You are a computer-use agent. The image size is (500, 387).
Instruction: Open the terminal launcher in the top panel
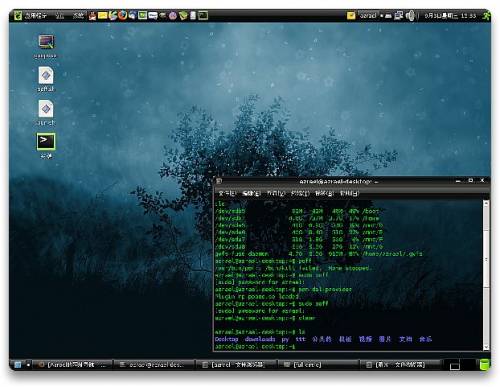click(203, 15)
